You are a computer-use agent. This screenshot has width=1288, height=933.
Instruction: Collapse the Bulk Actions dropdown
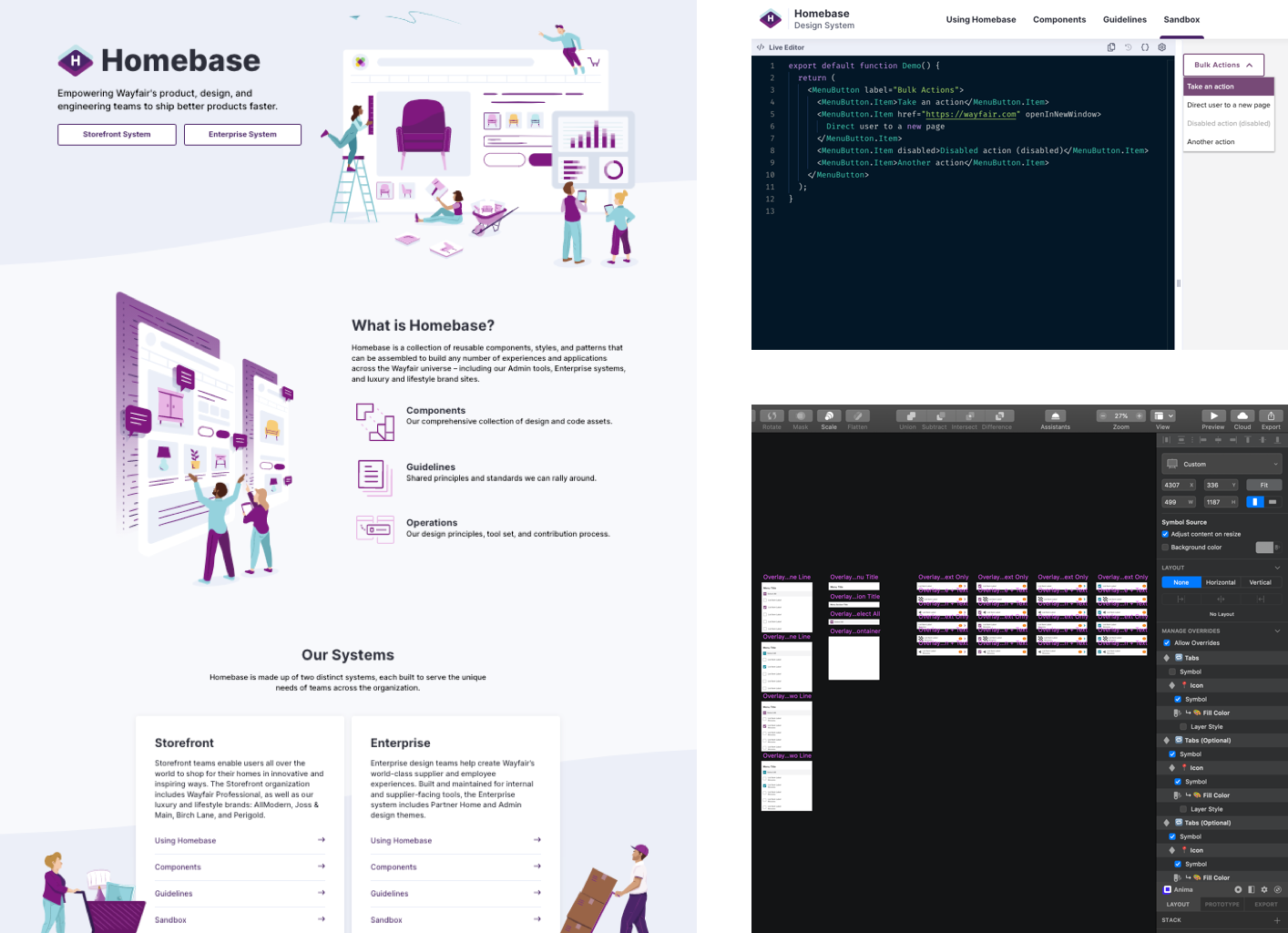click(1222, 65)
